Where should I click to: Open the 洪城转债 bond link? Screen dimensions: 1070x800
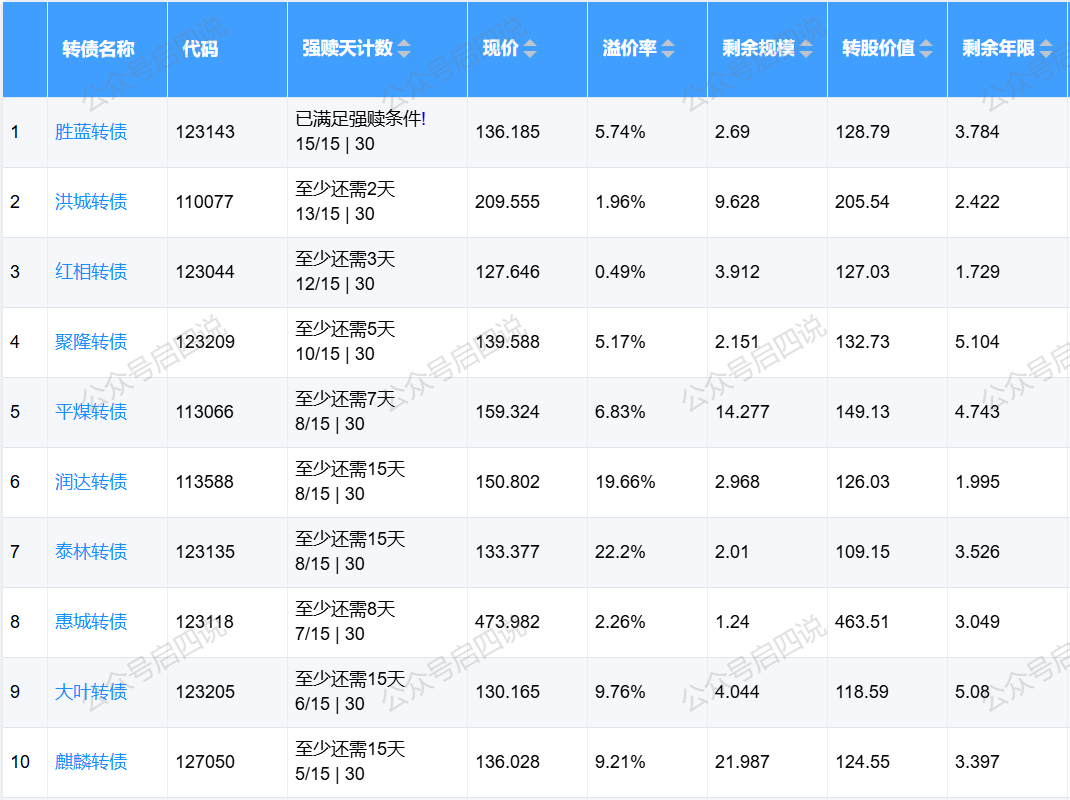coord(91,202)
